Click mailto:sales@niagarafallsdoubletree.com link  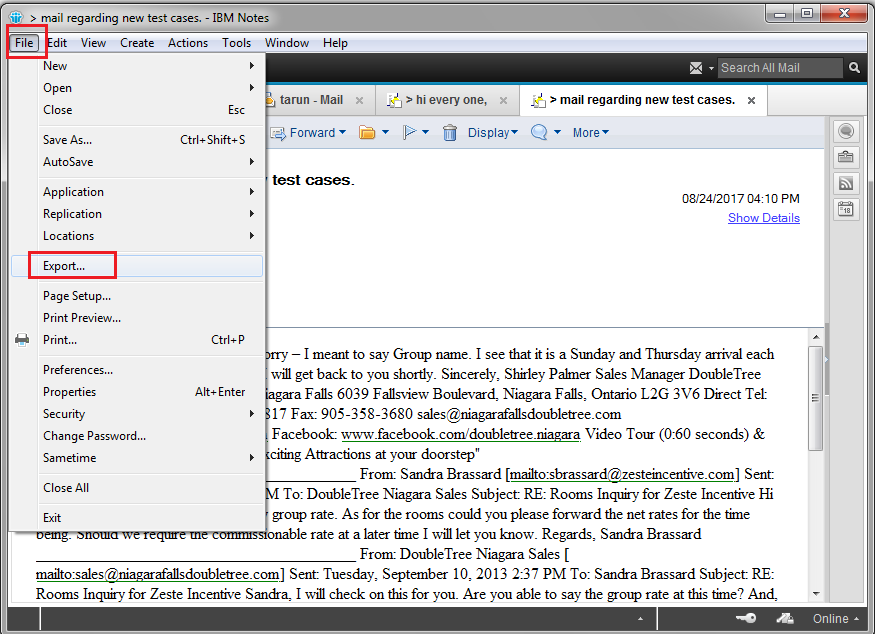click(x=157, y=574)
